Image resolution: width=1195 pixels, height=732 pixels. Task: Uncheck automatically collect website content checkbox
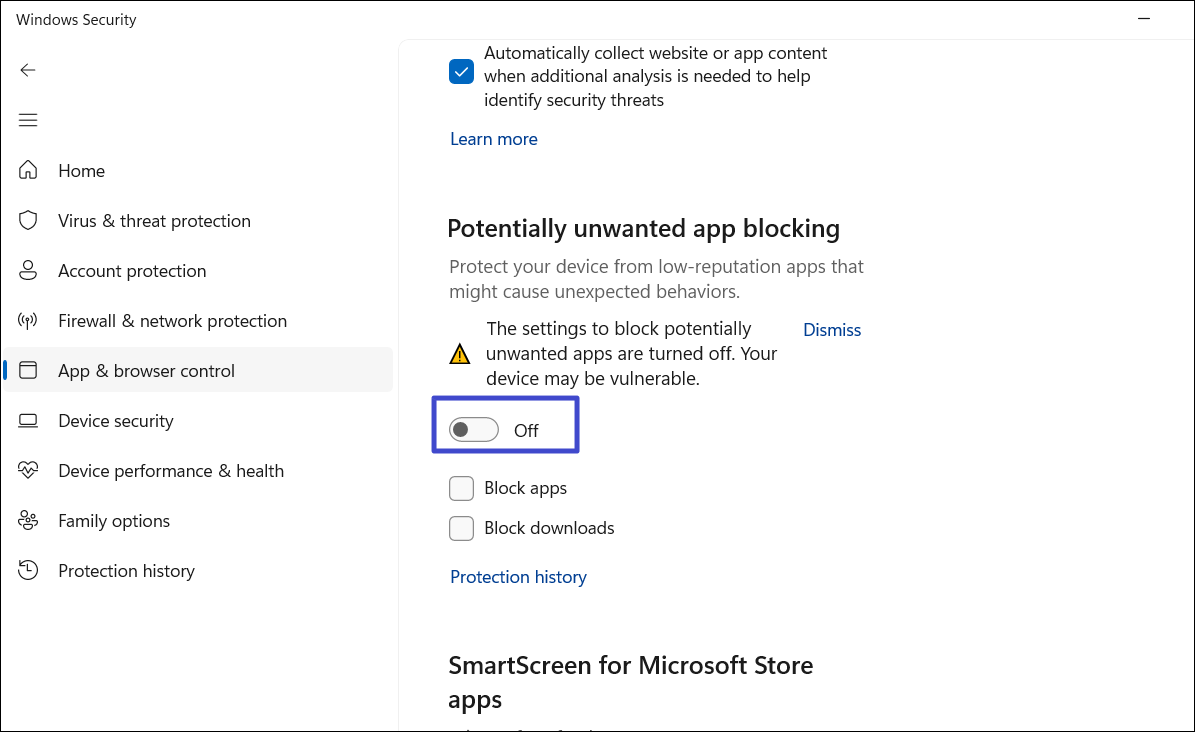461,72
